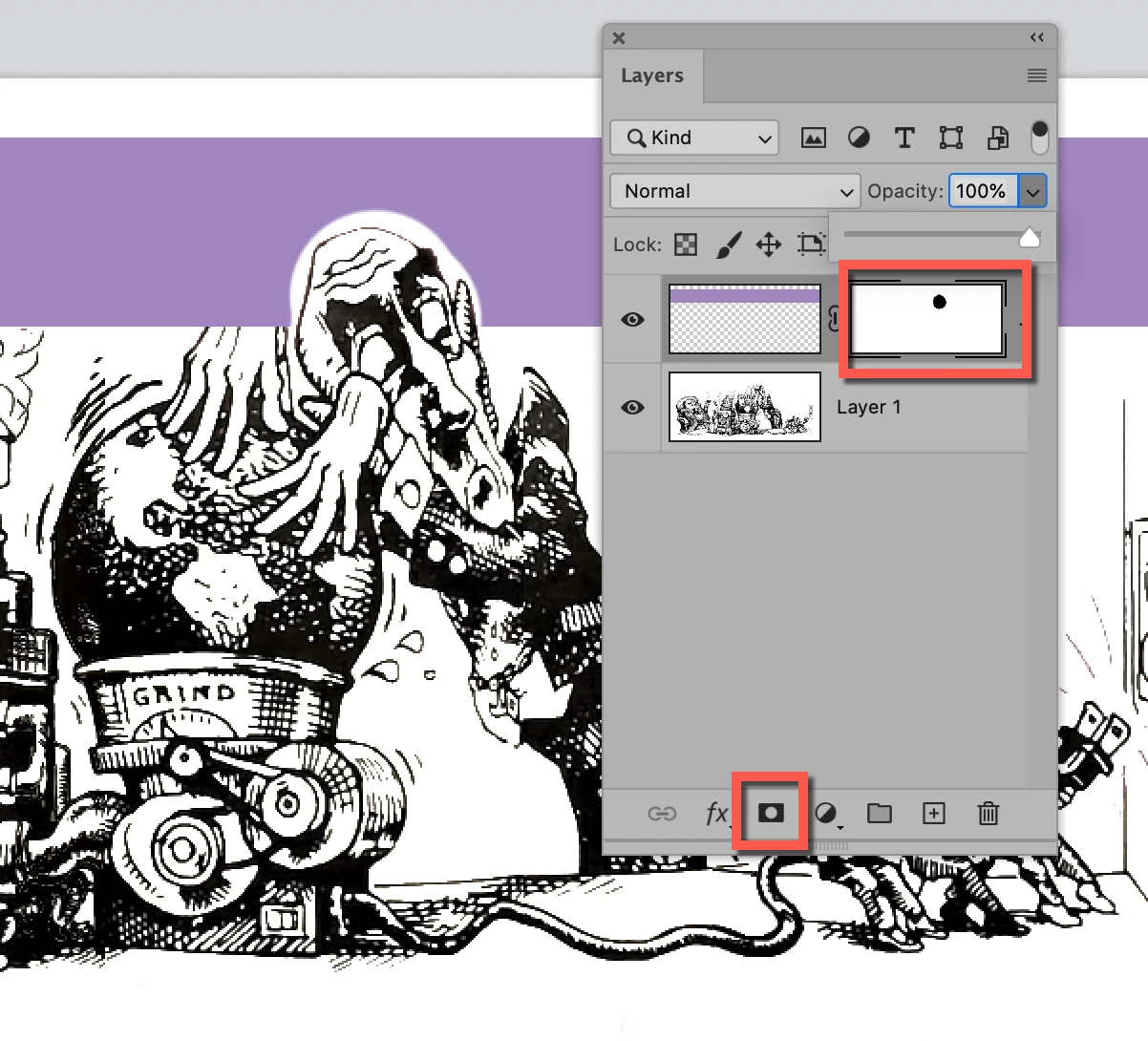Screen dimensions: 1148x1041
Task: Switch to the Layers tab
Action: [x=652, y=75]
